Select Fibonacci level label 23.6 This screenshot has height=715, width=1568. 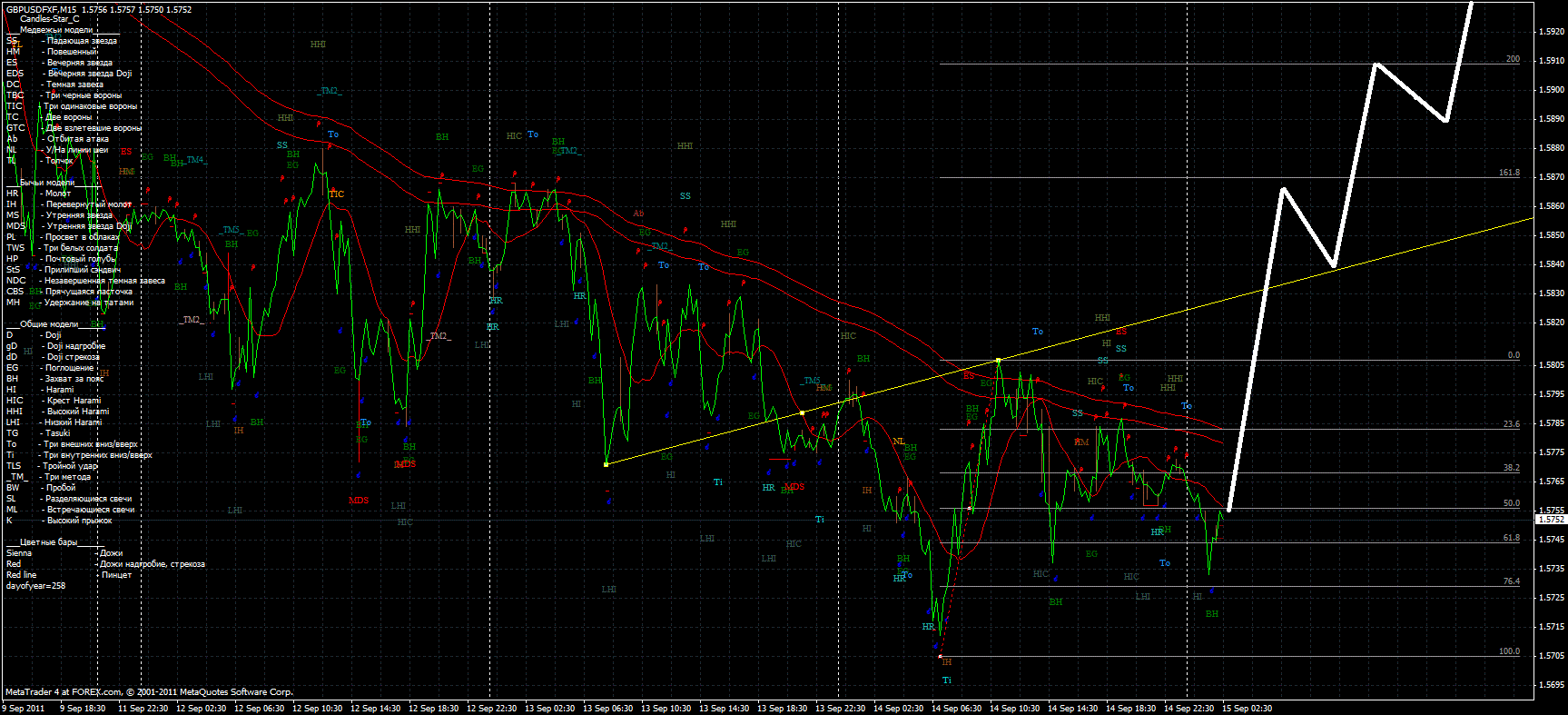click(x=1511, y=424)
